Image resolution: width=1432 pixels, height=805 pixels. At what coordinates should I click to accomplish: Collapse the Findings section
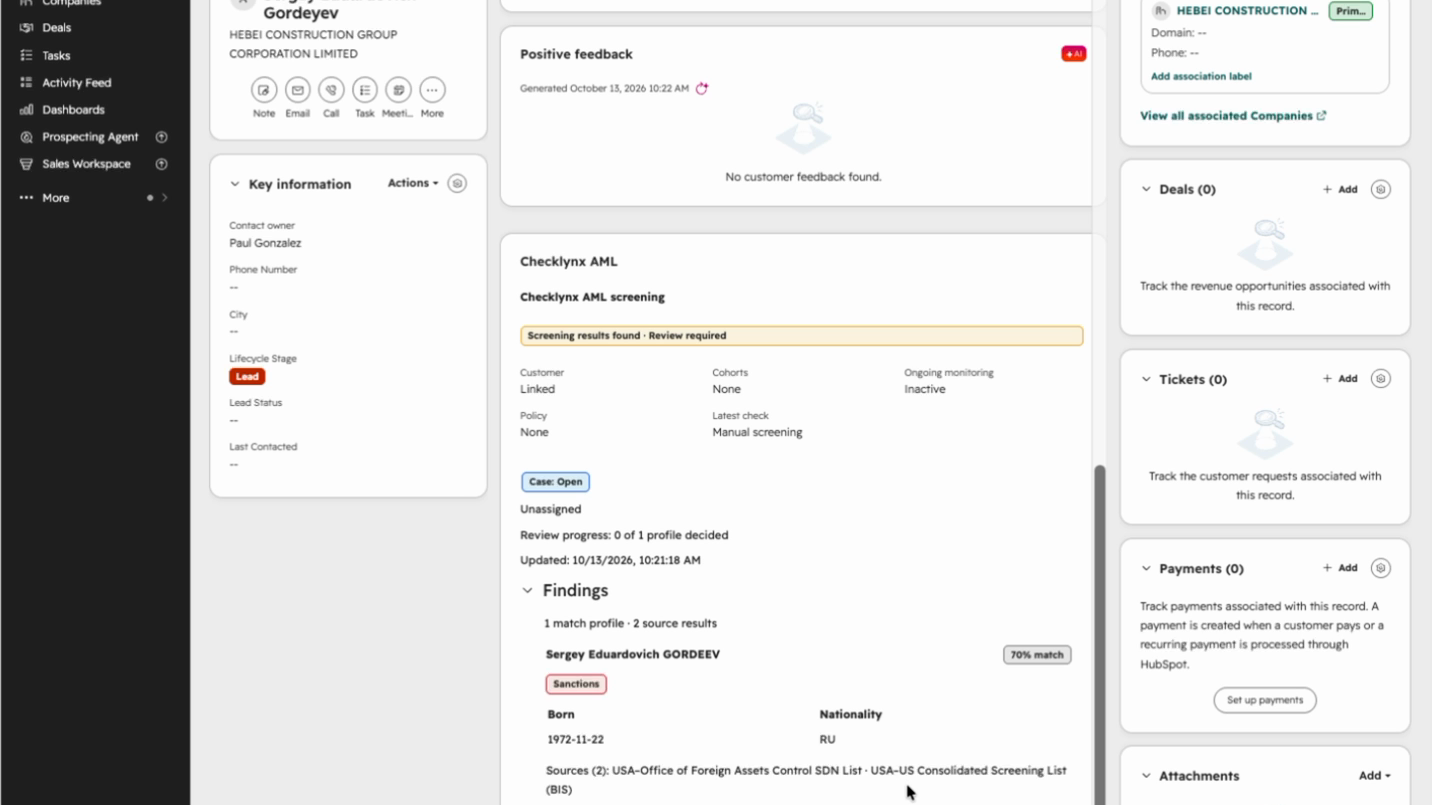pos(527,591)
